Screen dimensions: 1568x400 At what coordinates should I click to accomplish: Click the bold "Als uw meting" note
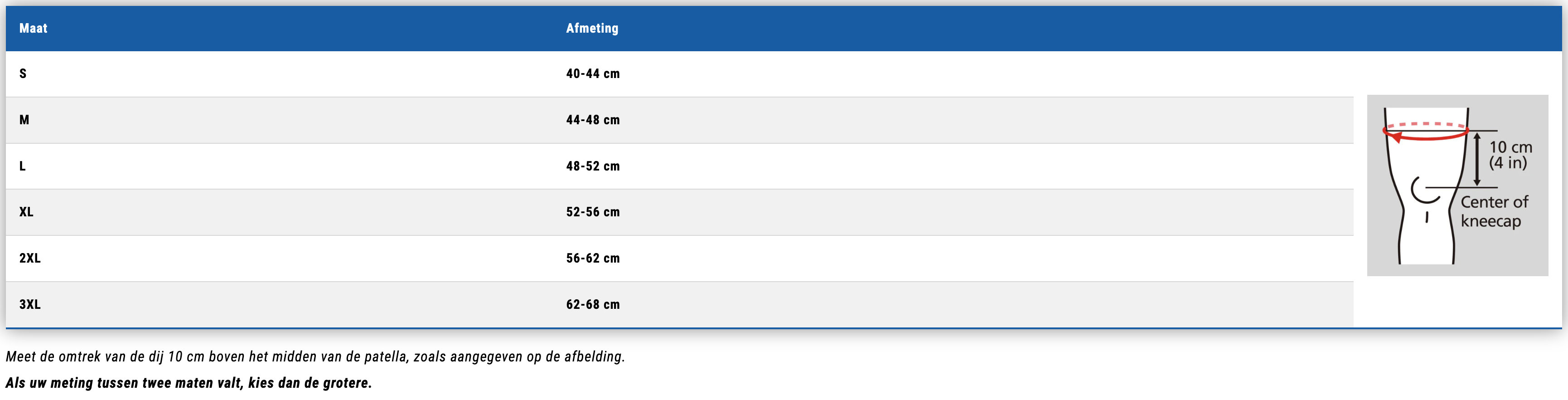pos(189,383)
